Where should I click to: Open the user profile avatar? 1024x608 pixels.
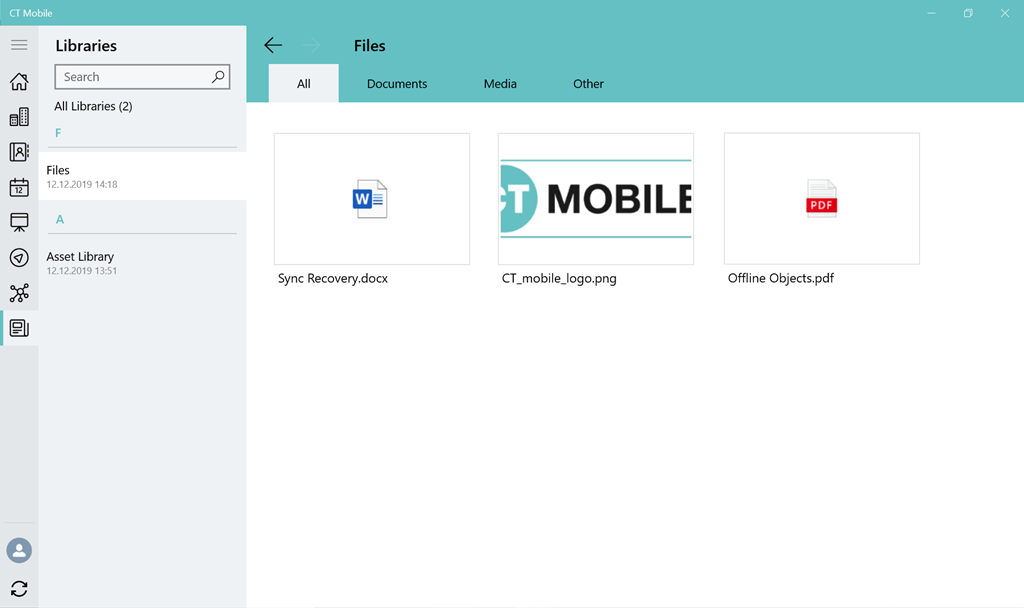click(19, 550)
